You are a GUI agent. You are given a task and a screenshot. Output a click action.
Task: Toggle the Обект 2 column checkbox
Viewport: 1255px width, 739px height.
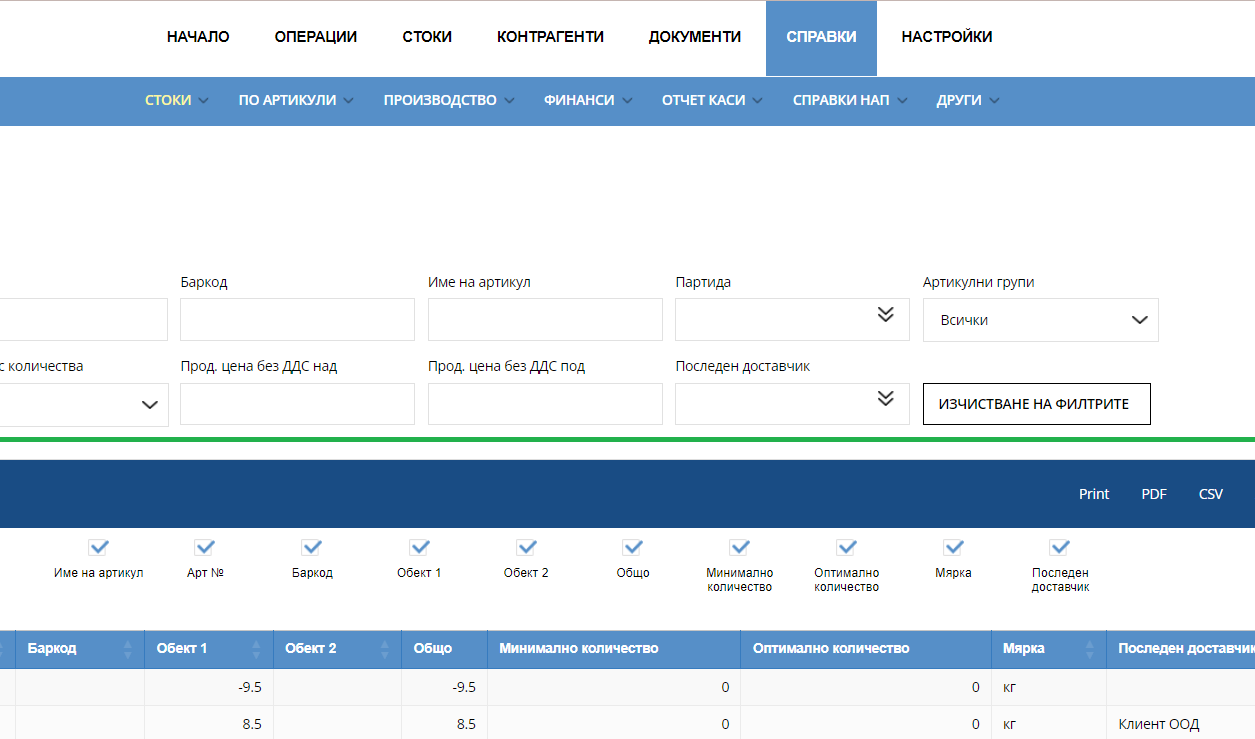click(526, 547)
